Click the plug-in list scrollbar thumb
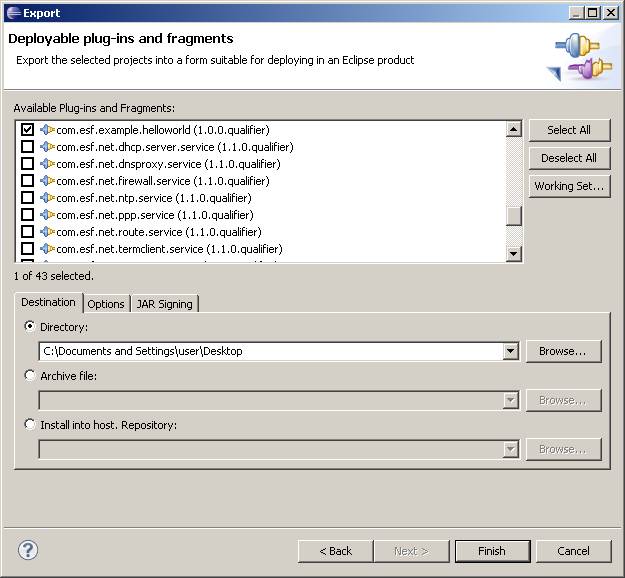 (x=514, y=216)
